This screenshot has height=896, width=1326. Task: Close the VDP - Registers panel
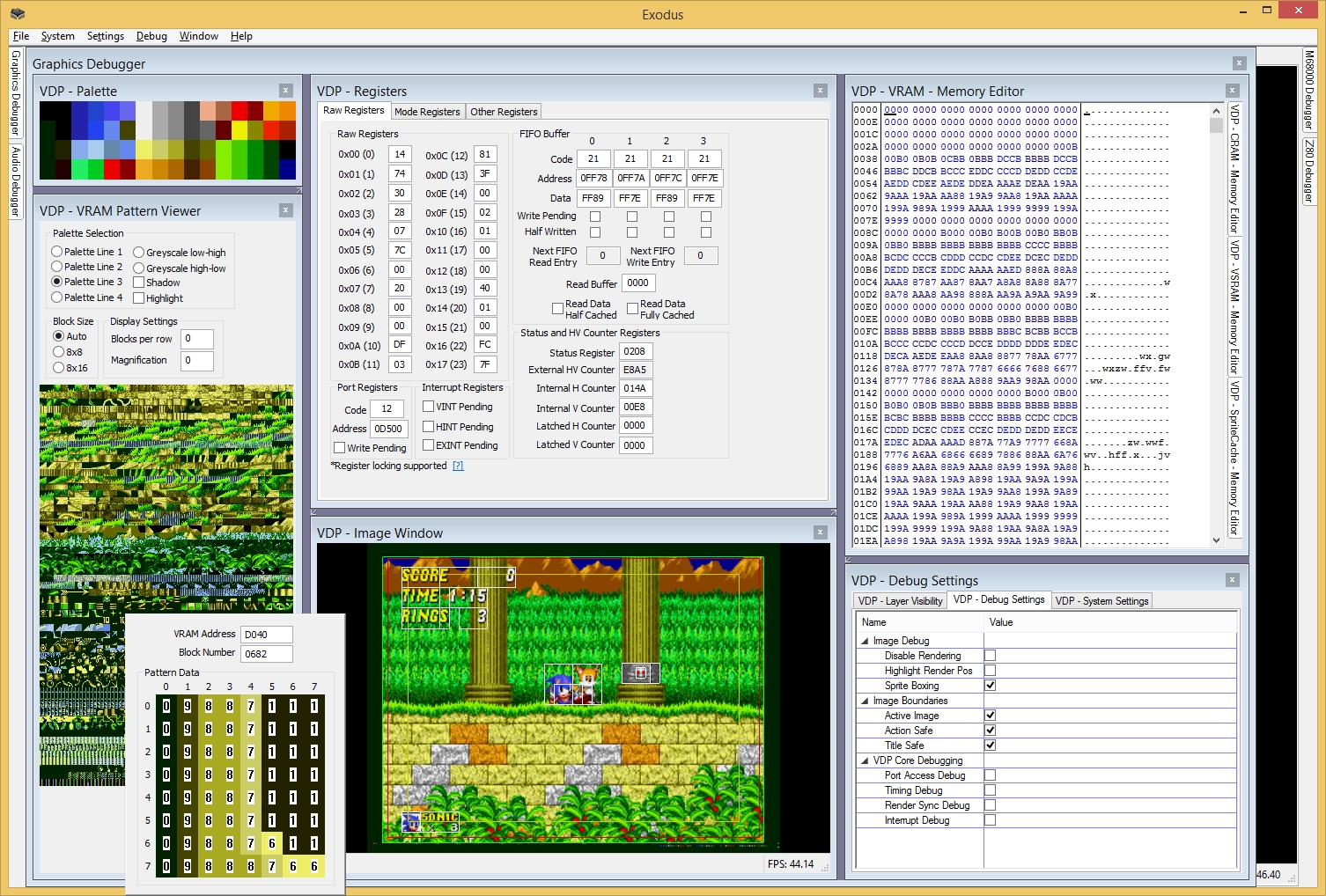[x=820, y=91]
